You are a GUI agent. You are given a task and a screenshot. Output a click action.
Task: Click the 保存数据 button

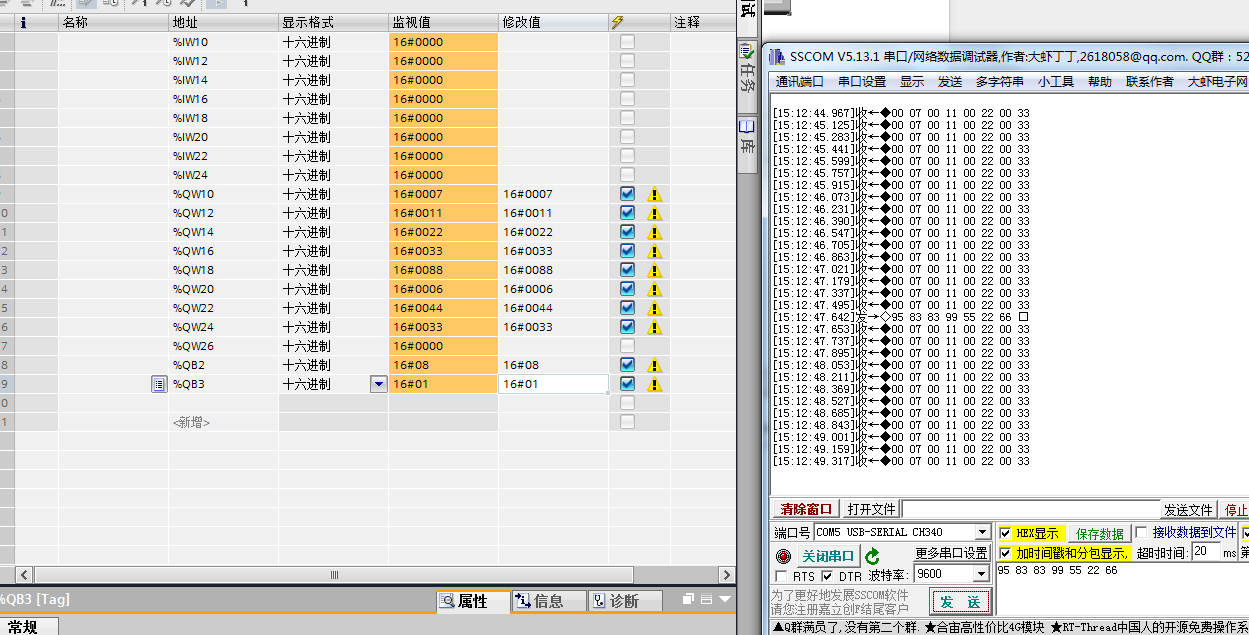point(1100,533)
